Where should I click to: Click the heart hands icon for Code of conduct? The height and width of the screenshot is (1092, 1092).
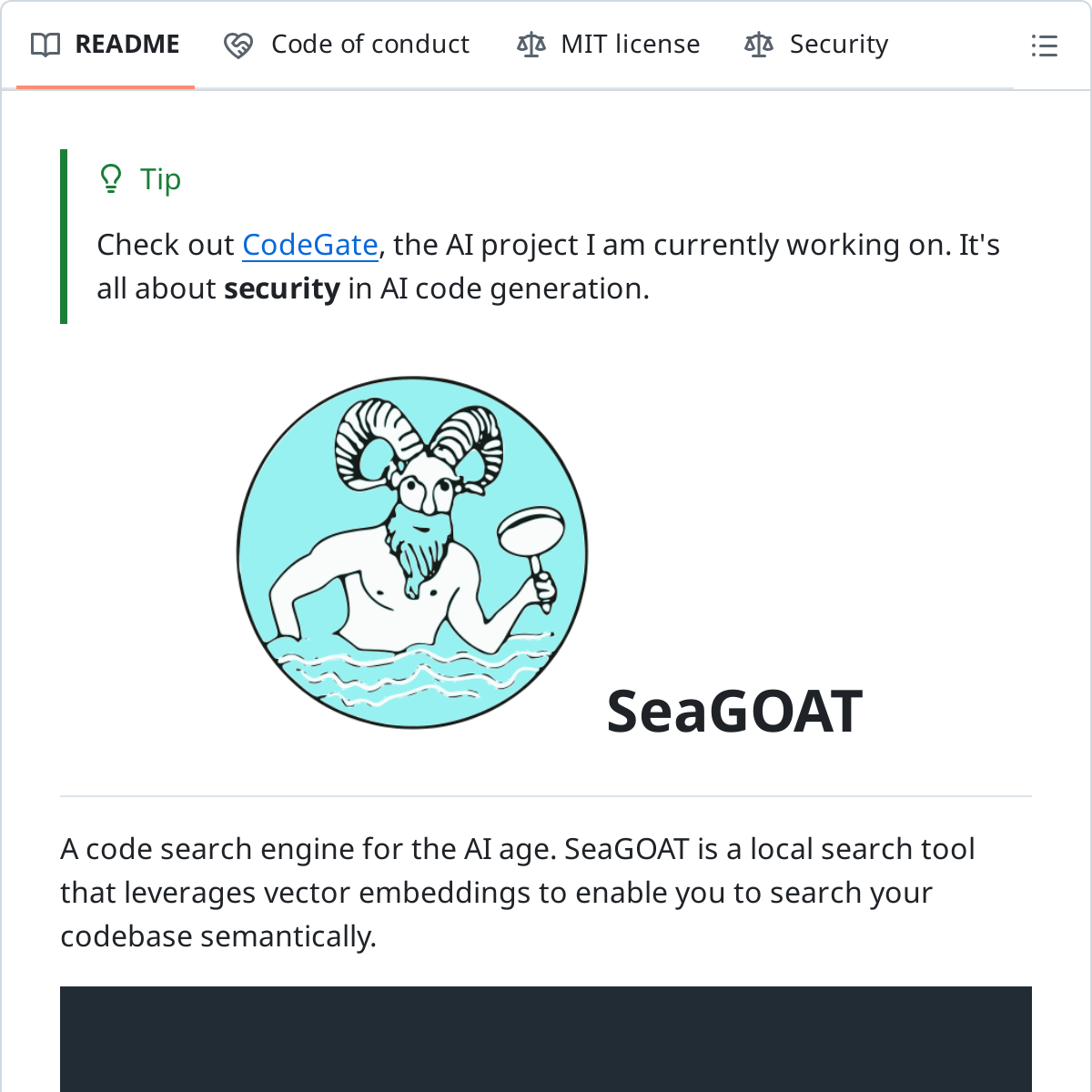tap(238, 44)
